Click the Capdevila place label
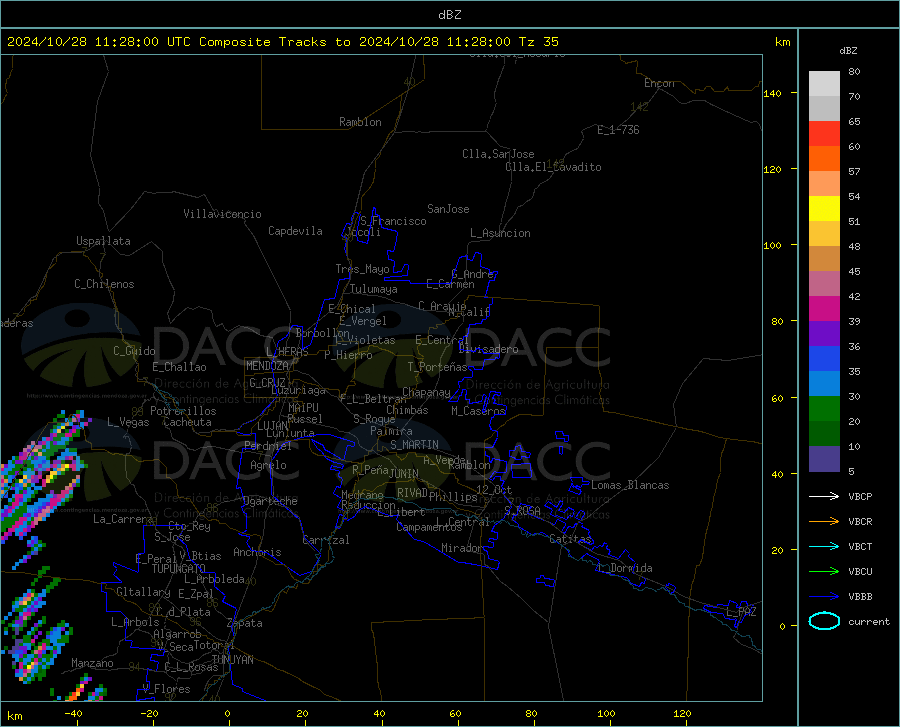Screen dimensions: 900x727 coord(295,231)
